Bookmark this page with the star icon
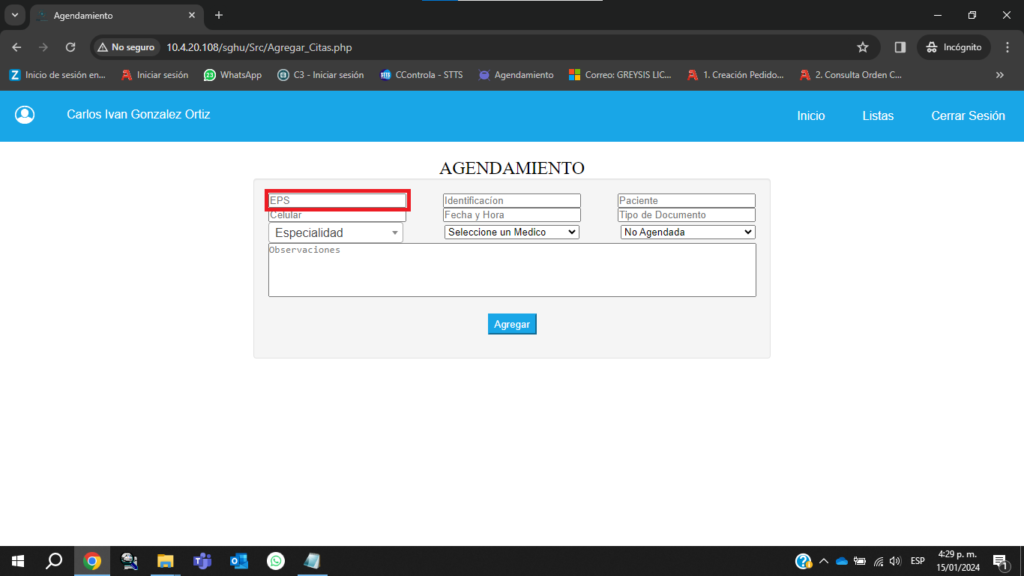1024x576 pixels. [x=862, y=47]
